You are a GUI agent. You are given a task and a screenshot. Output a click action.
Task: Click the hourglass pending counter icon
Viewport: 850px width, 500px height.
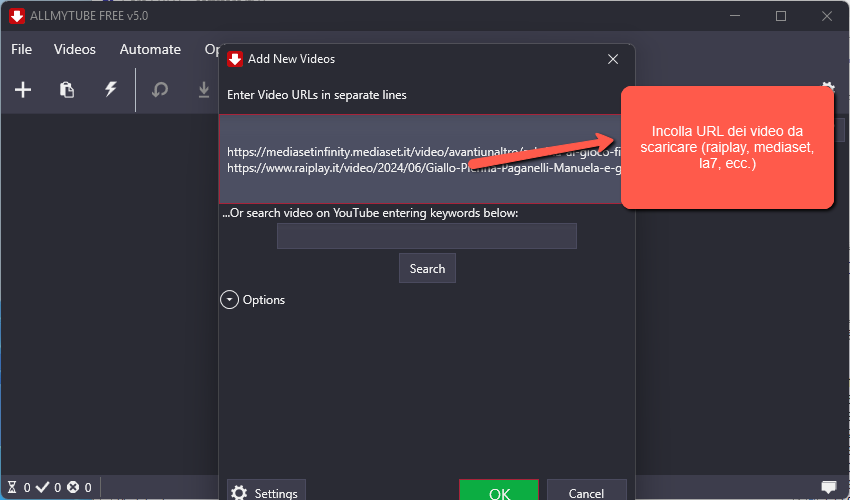click(12, 488)
